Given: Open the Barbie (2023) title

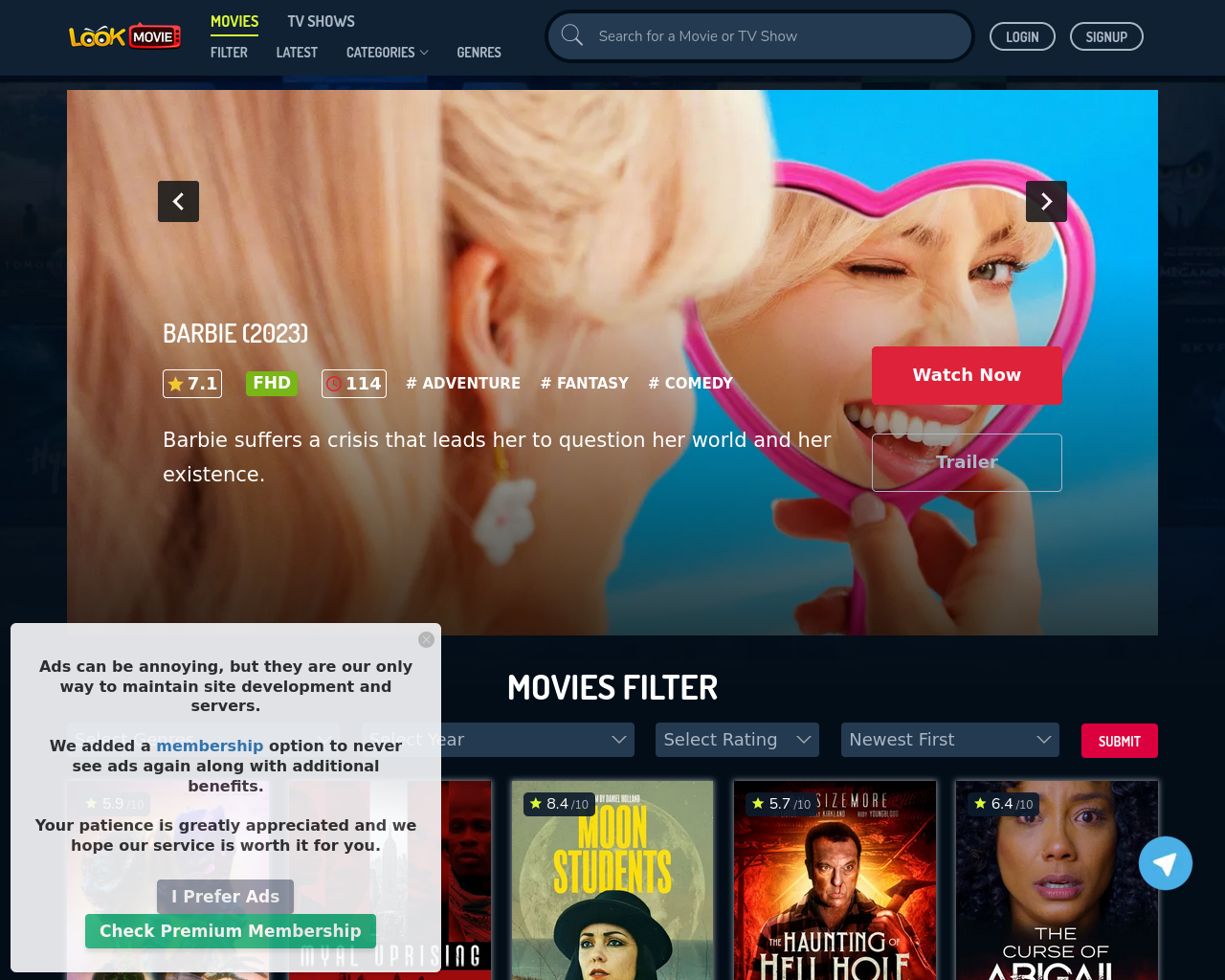Looking at the screenshot, I should pyautogui.click(x=235, y=334).
